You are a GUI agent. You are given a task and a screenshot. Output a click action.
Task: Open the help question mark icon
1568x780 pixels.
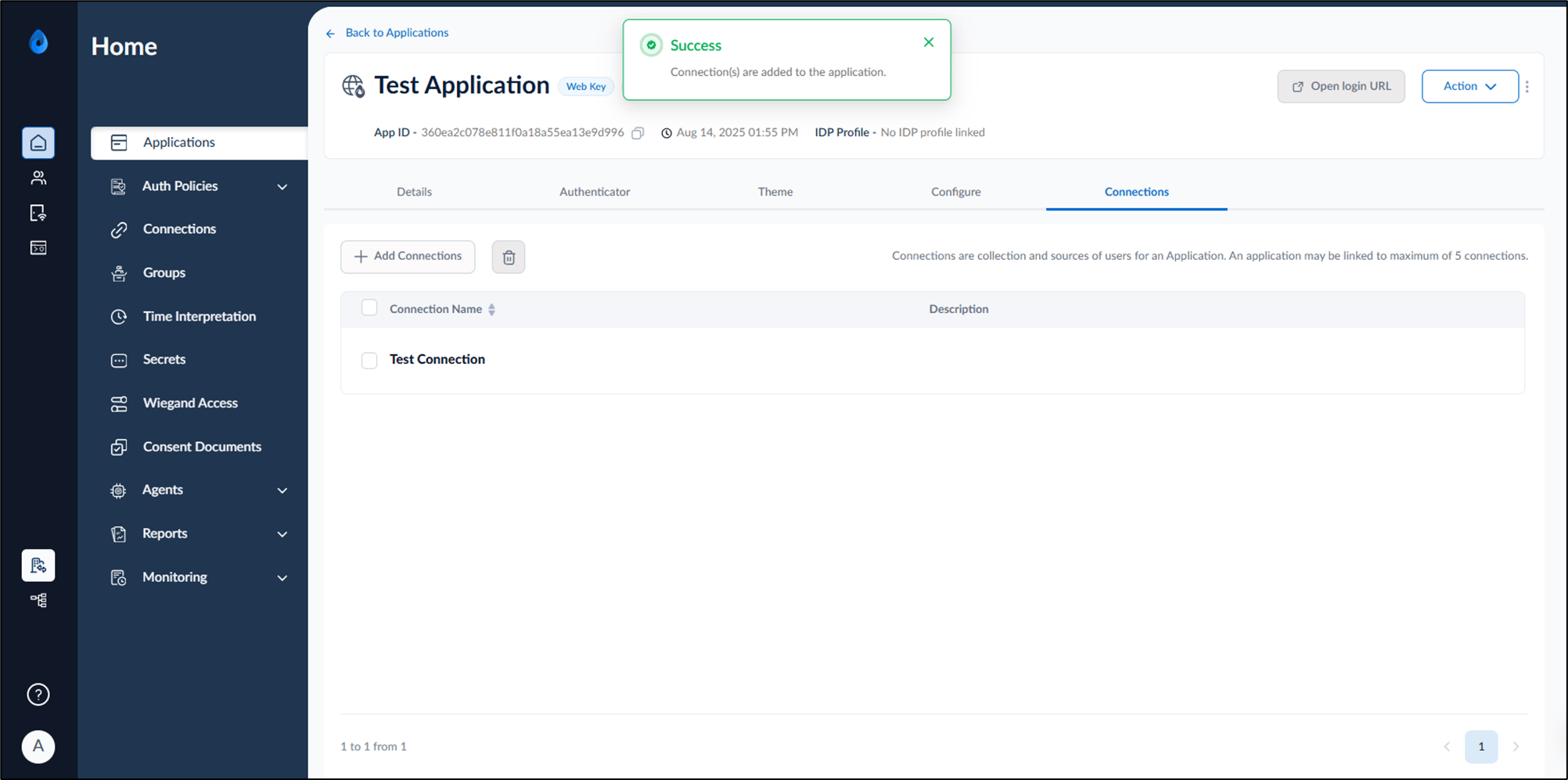click(38, 695)
